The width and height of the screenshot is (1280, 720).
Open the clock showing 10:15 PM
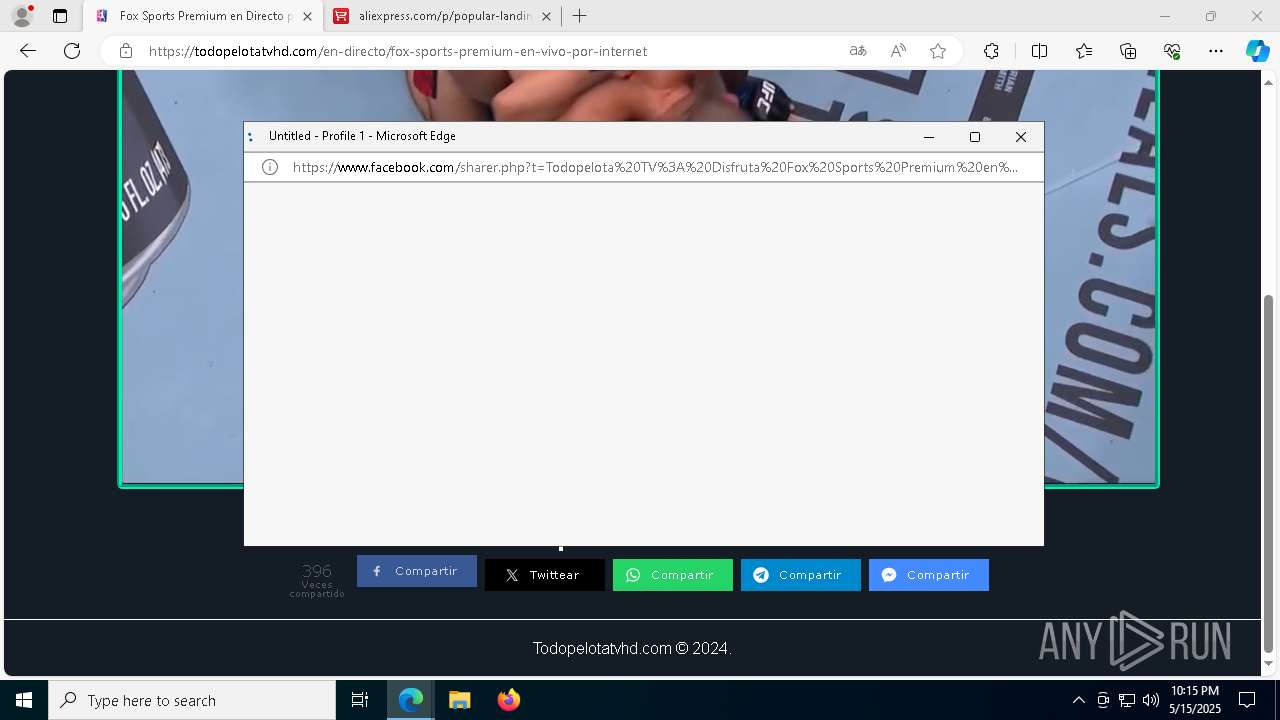coord(1195,700)
